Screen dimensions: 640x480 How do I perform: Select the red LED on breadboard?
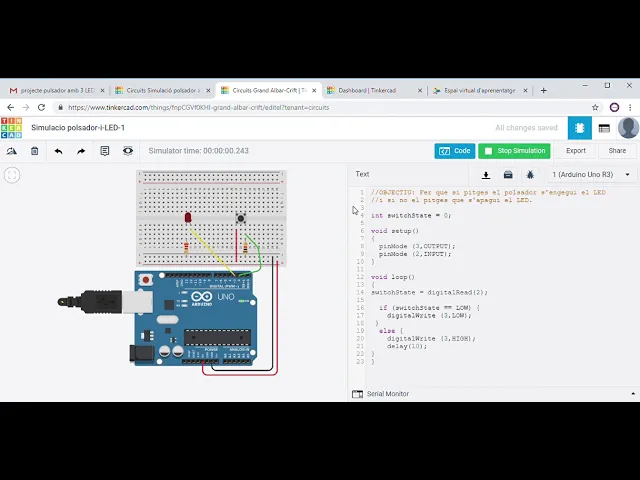188,218
